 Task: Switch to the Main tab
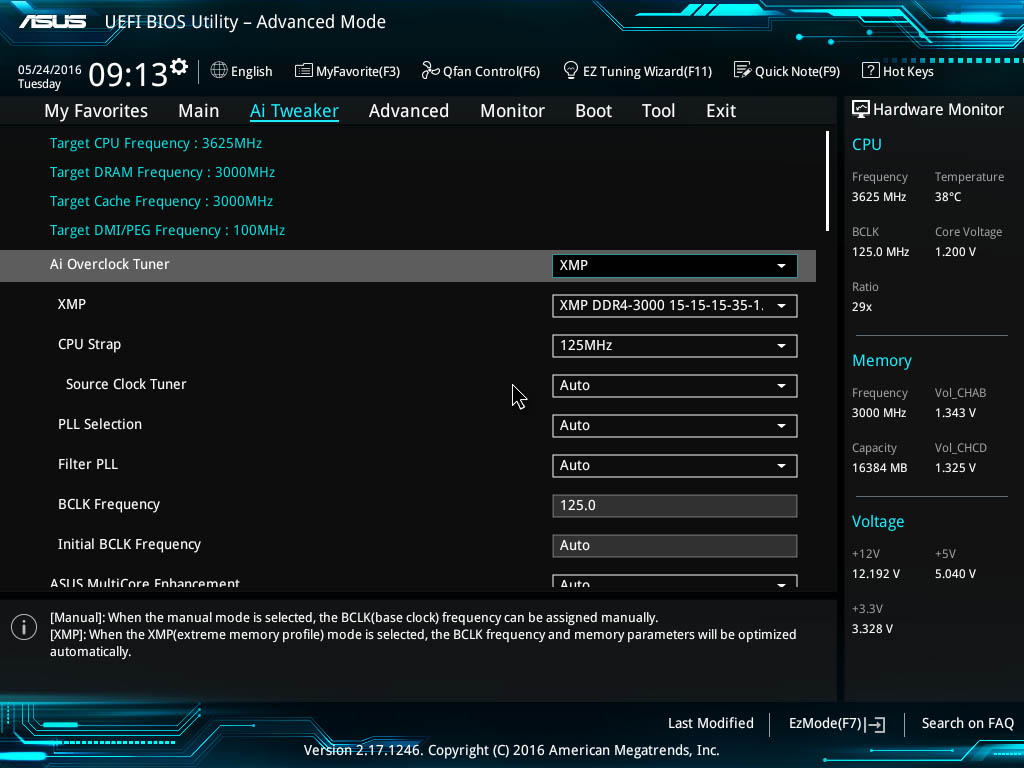coord(199,111)
